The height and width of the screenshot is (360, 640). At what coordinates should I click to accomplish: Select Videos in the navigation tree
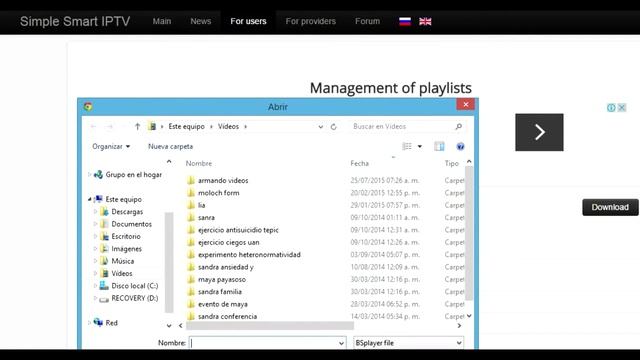point(122,273)
